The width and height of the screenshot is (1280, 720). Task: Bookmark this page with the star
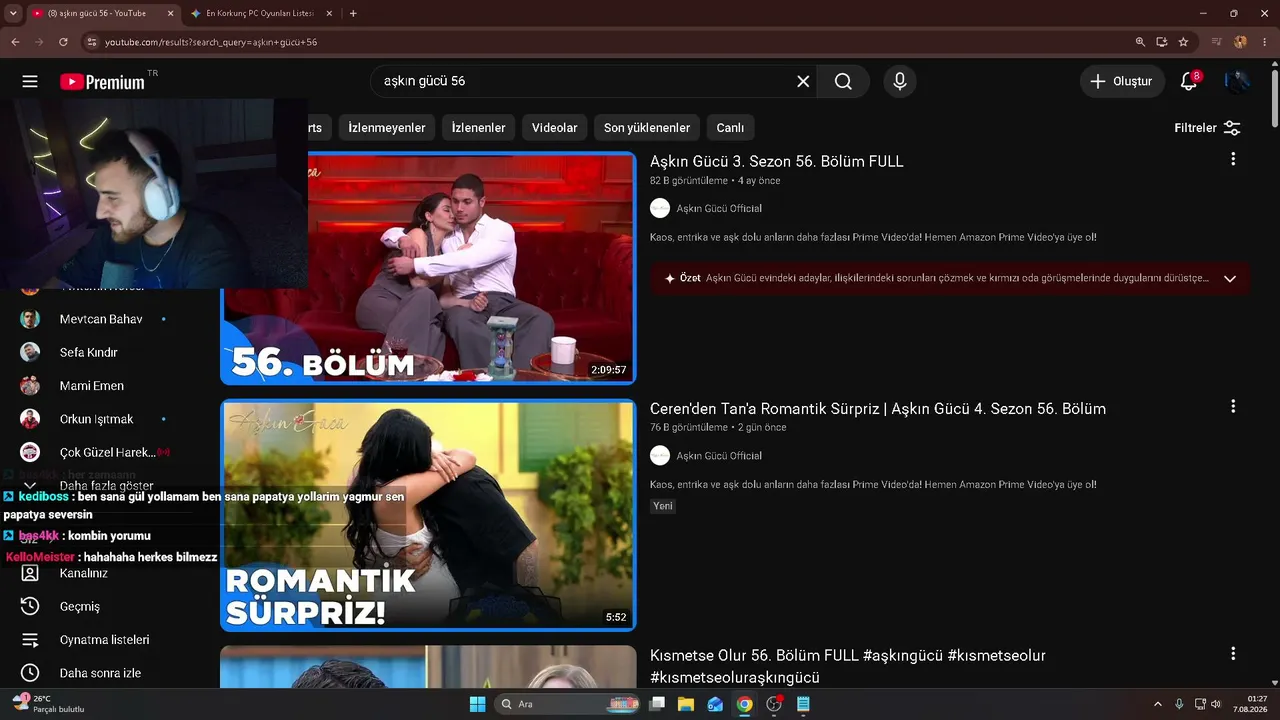pyautogui.click(x=1184, y=42)
